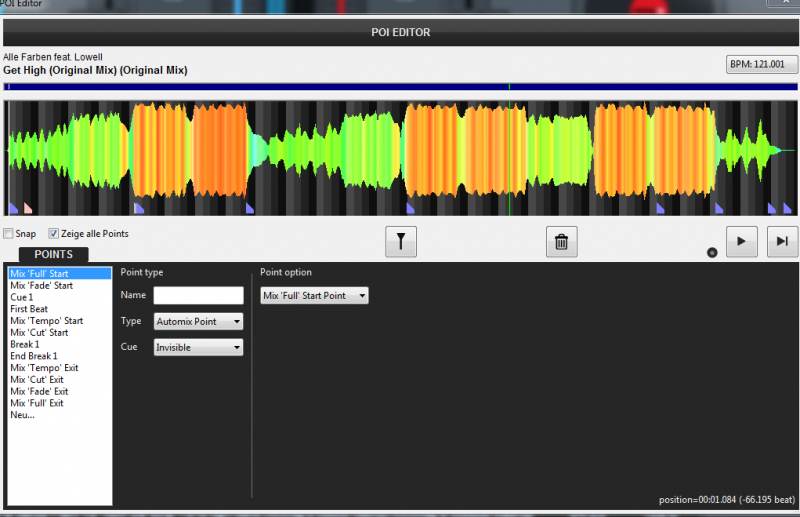Select the POINTS tab
This screenshot has width=800, height=517.
click(x=54, y=254)
